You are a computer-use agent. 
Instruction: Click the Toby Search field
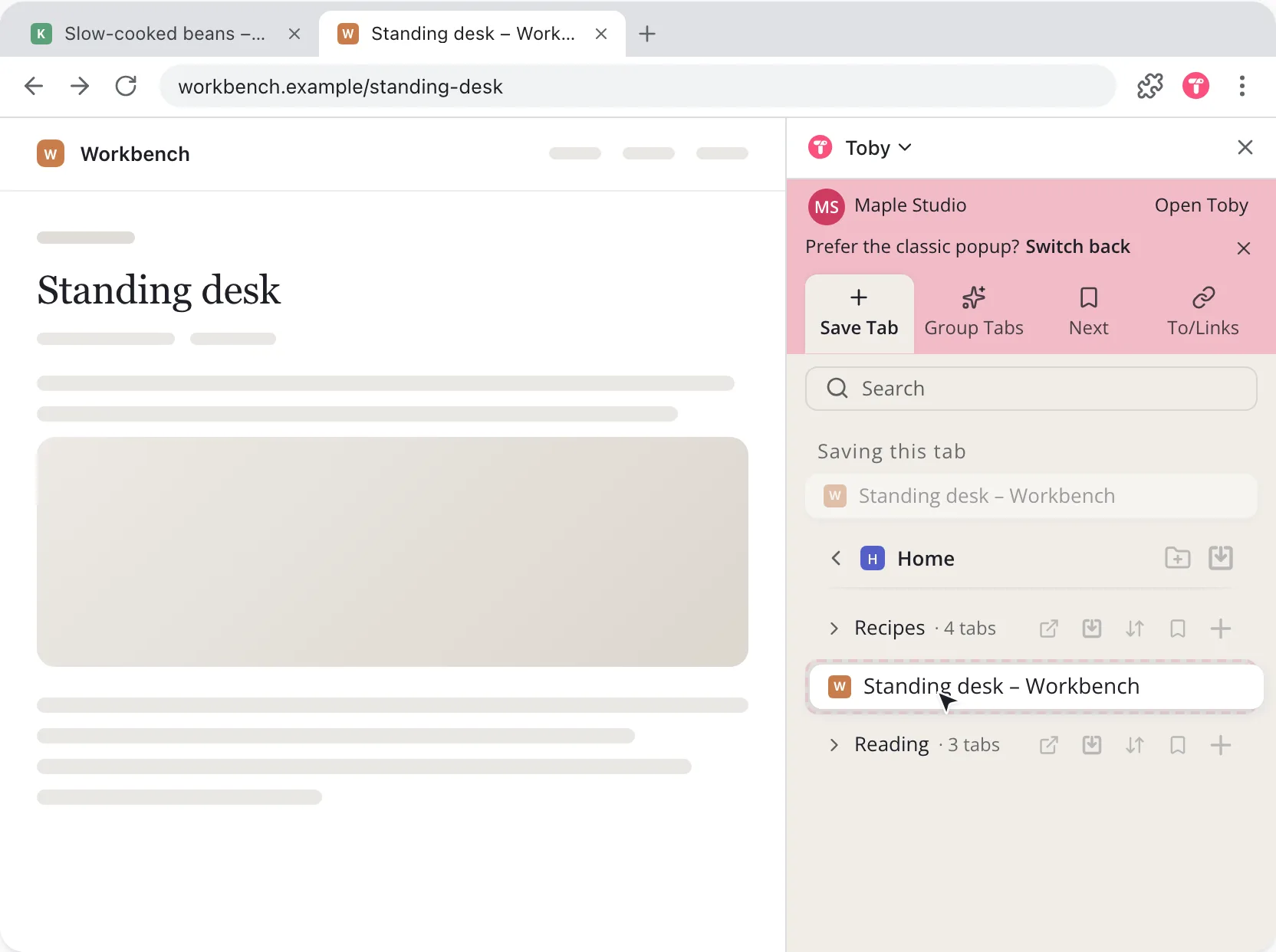coord(1031,389)
